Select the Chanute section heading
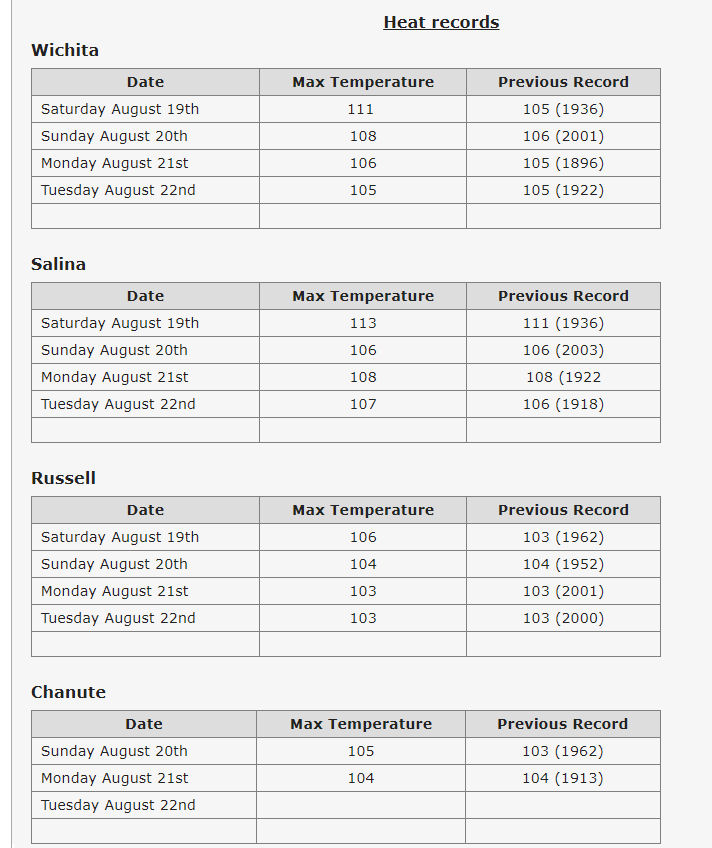Screen dimensions: 712x848 [68, 692]
